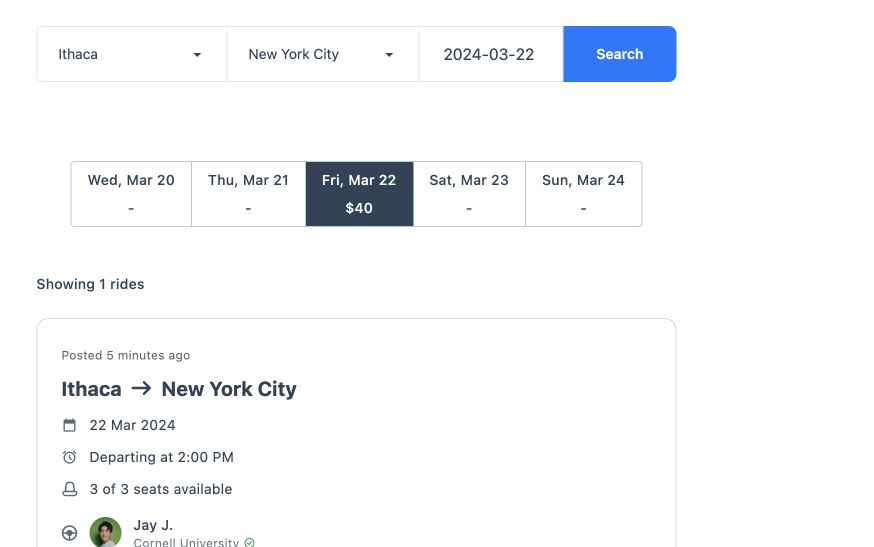Click the seat icon next to seats available

tap(69, 489)
